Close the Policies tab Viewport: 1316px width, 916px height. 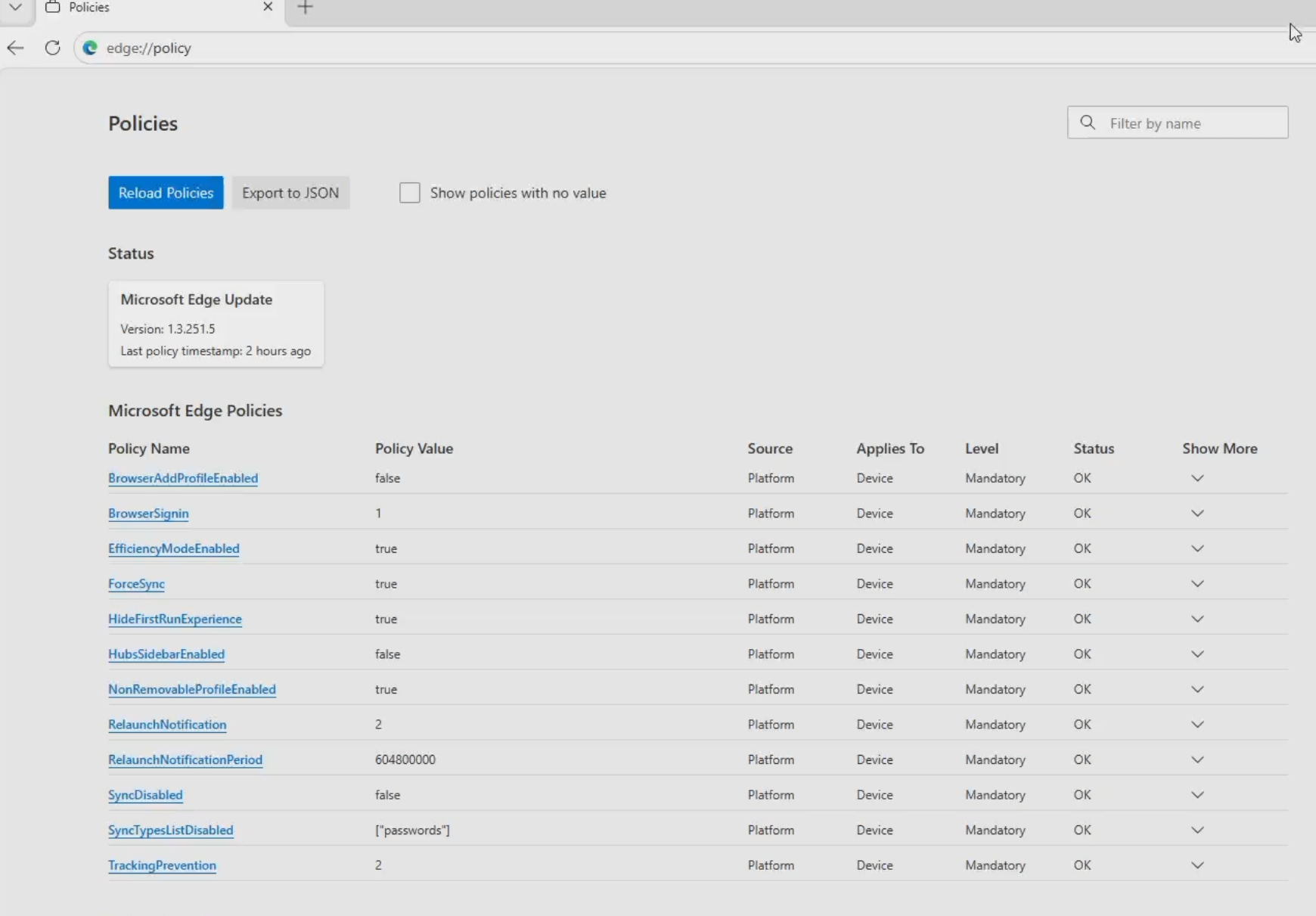click(268, 7)
